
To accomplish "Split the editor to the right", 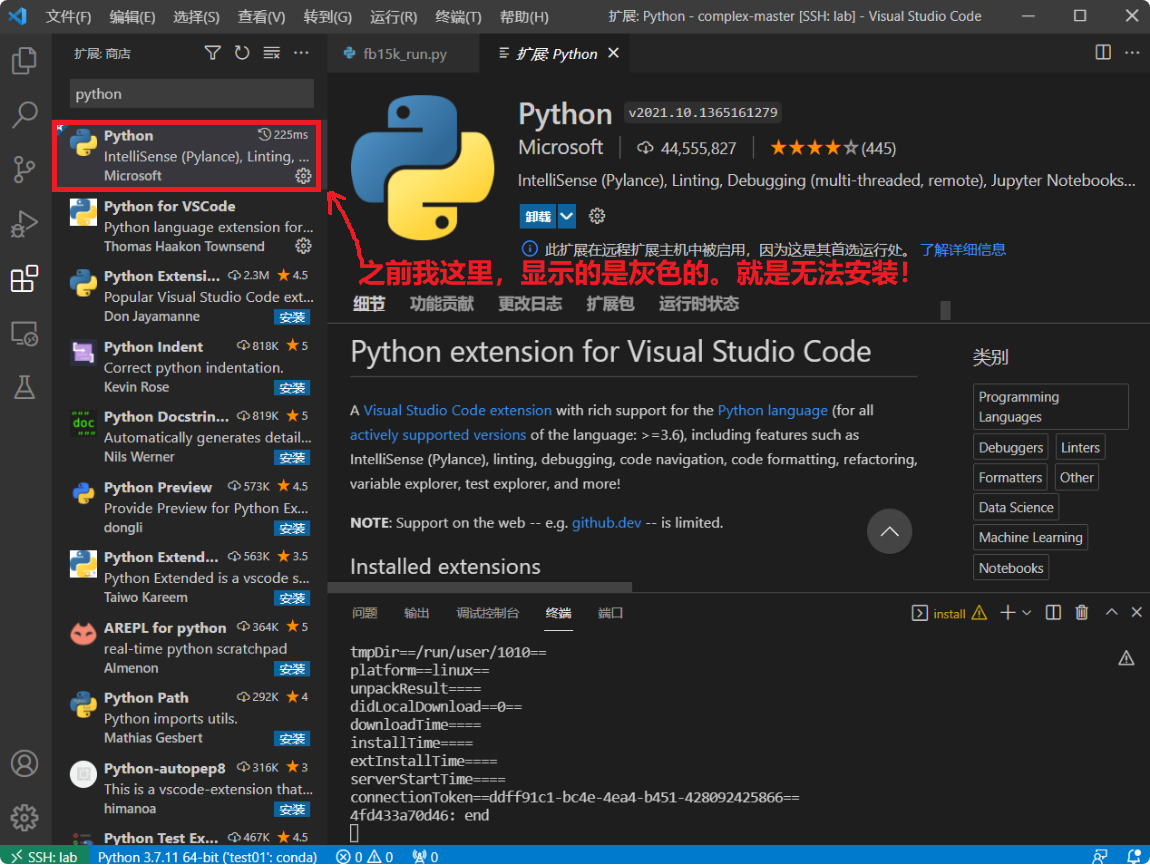I will click(1103, 53).
